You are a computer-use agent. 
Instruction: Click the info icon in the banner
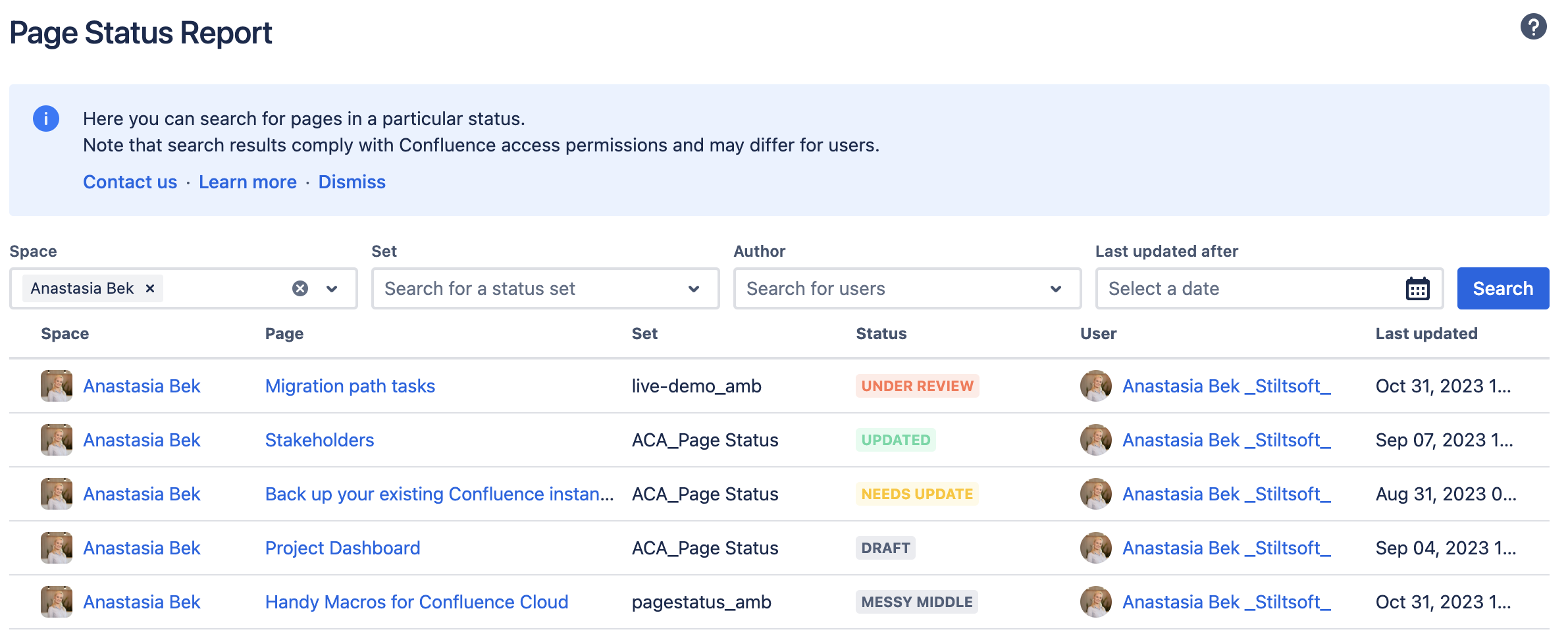(x=45, y=119)
